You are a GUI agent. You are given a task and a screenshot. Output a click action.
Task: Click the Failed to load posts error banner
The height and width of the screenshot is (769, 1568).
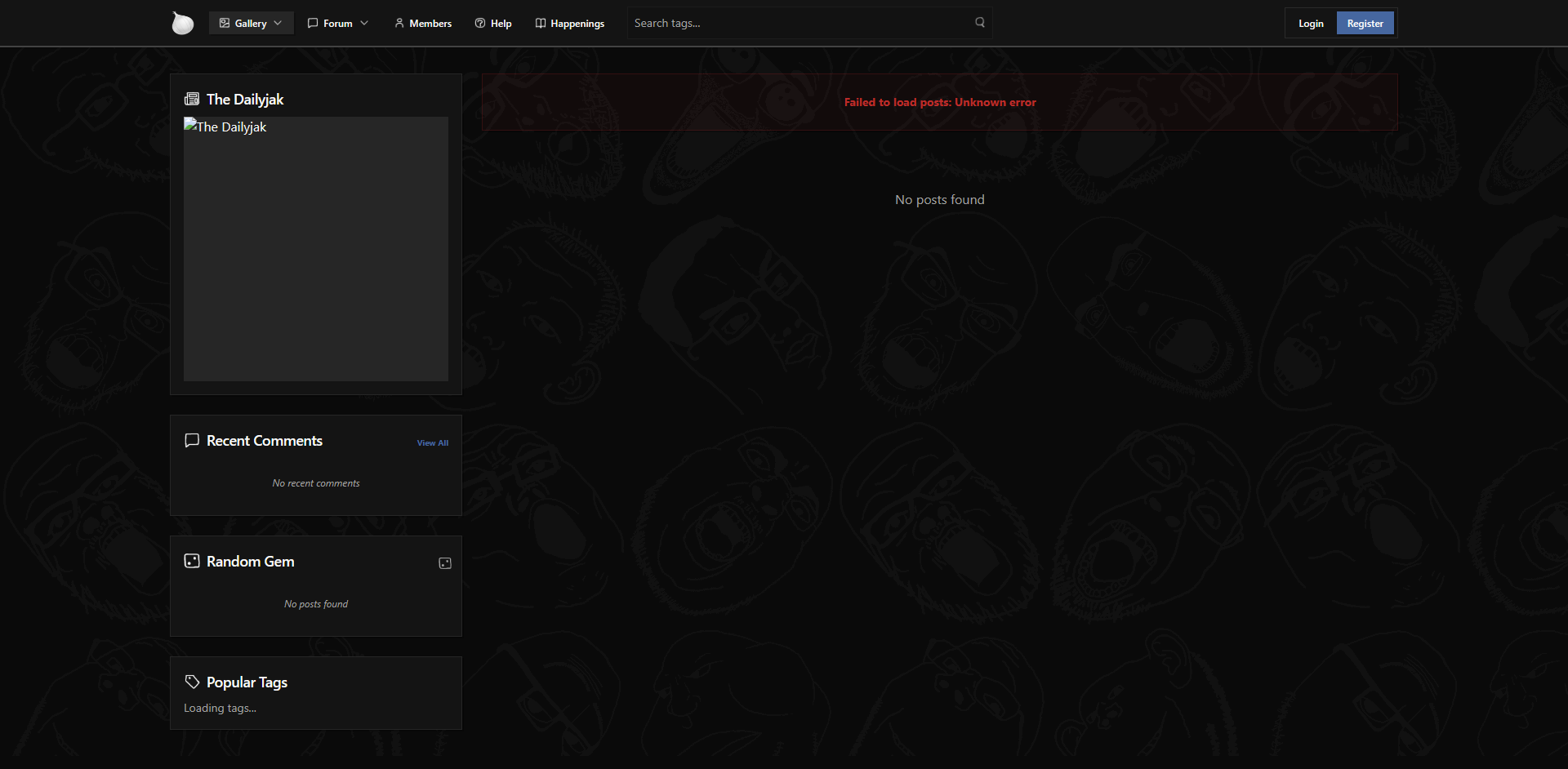click(939, 103)
